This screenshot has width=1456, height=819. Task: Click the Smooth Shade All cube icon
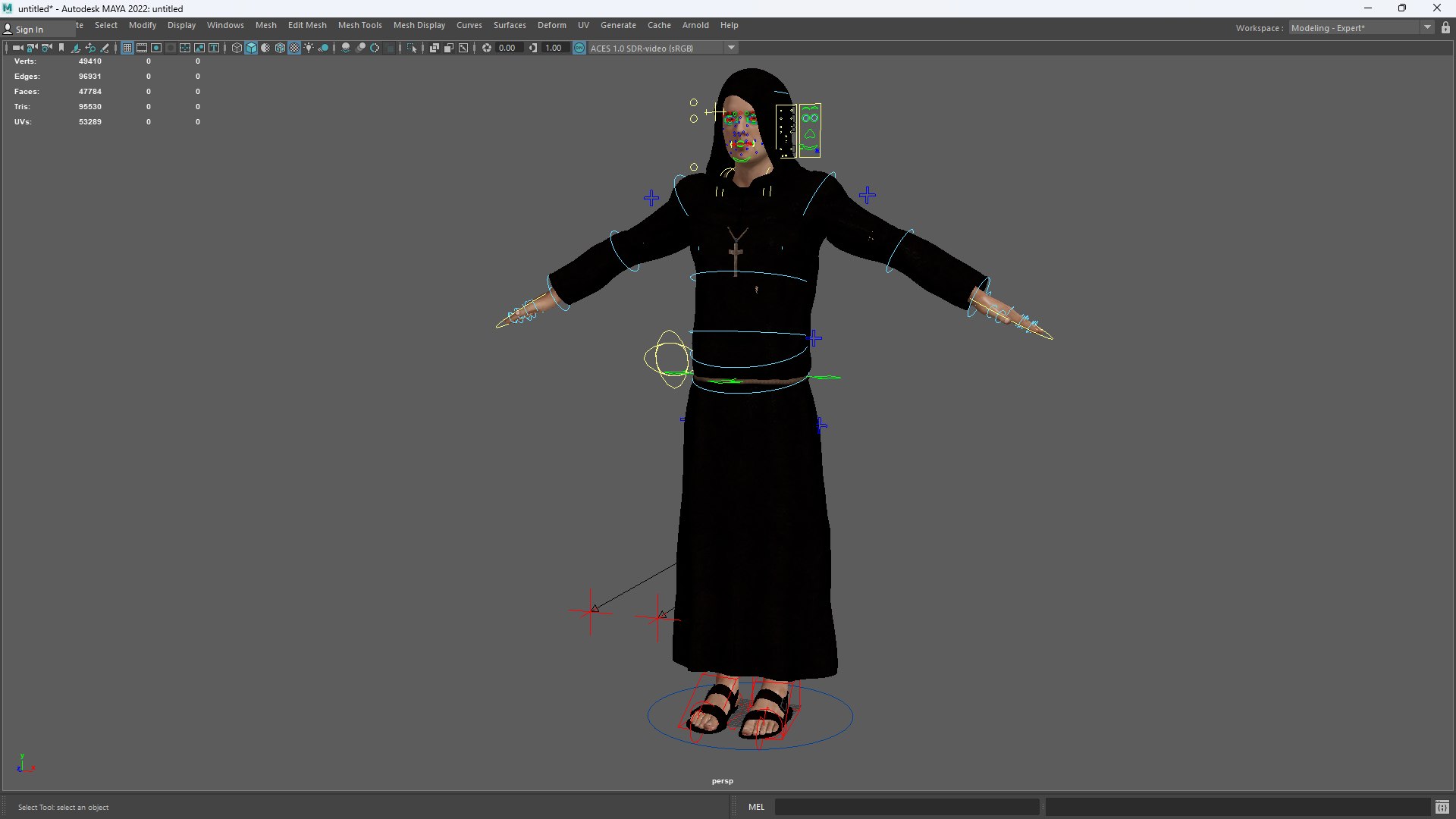251,48
